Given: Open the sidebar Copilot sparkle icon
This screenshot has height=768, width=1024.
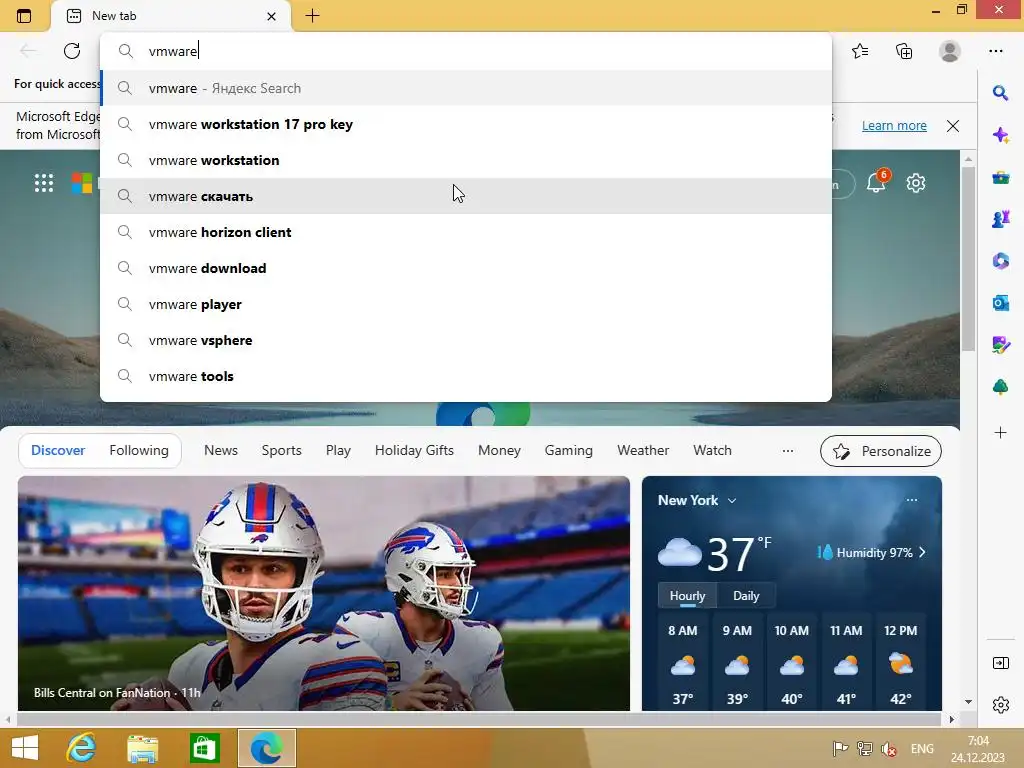Looking at the screenshot, I should 1000,135.
